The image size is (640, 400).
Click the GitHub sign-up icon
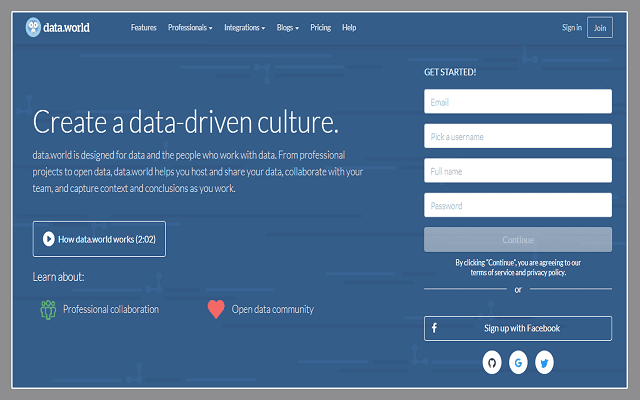pyautogui.click(x=491, y=362)
